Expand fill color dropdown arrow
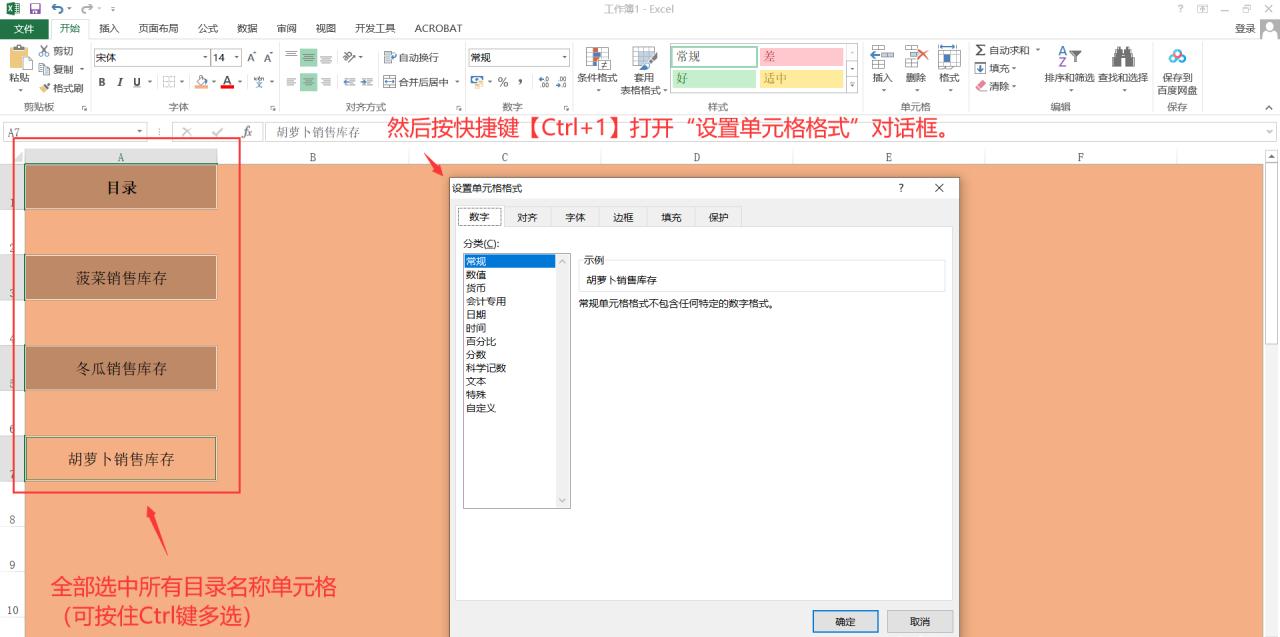1280x637 pixels. 213,82
